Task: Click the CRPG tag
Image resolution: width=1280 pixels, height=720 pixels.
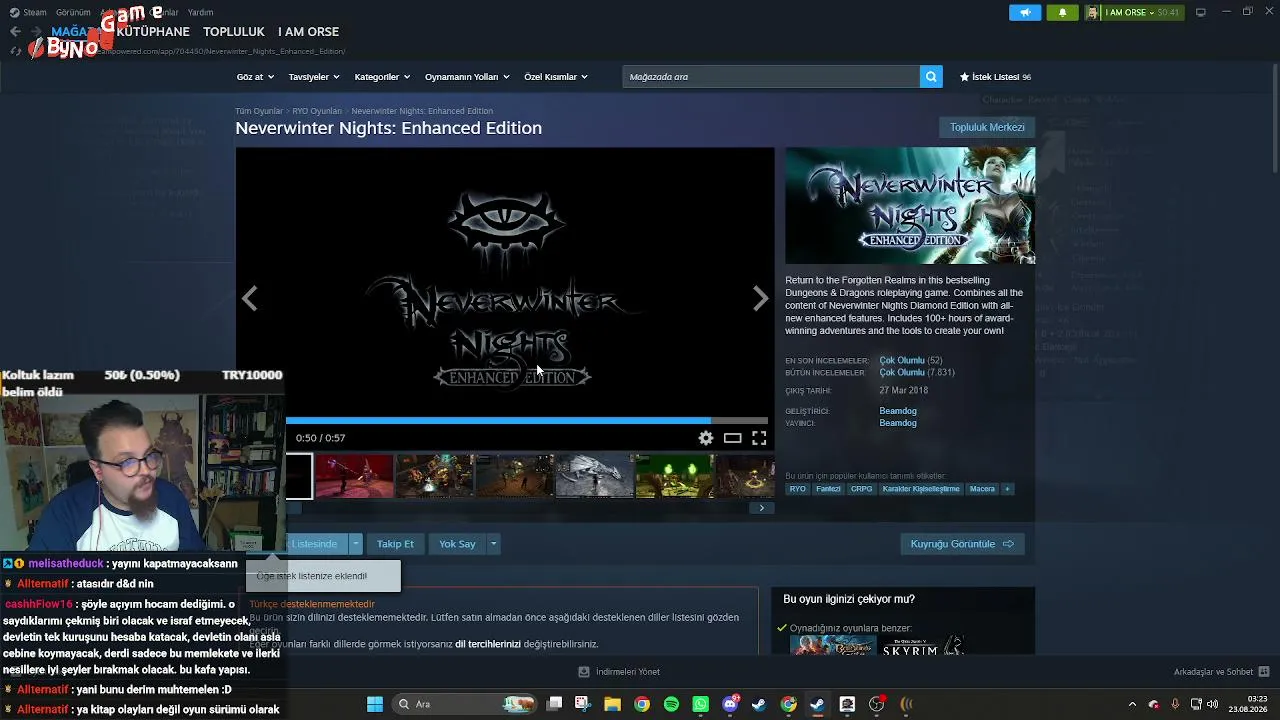Action: (x=861, y=489)
